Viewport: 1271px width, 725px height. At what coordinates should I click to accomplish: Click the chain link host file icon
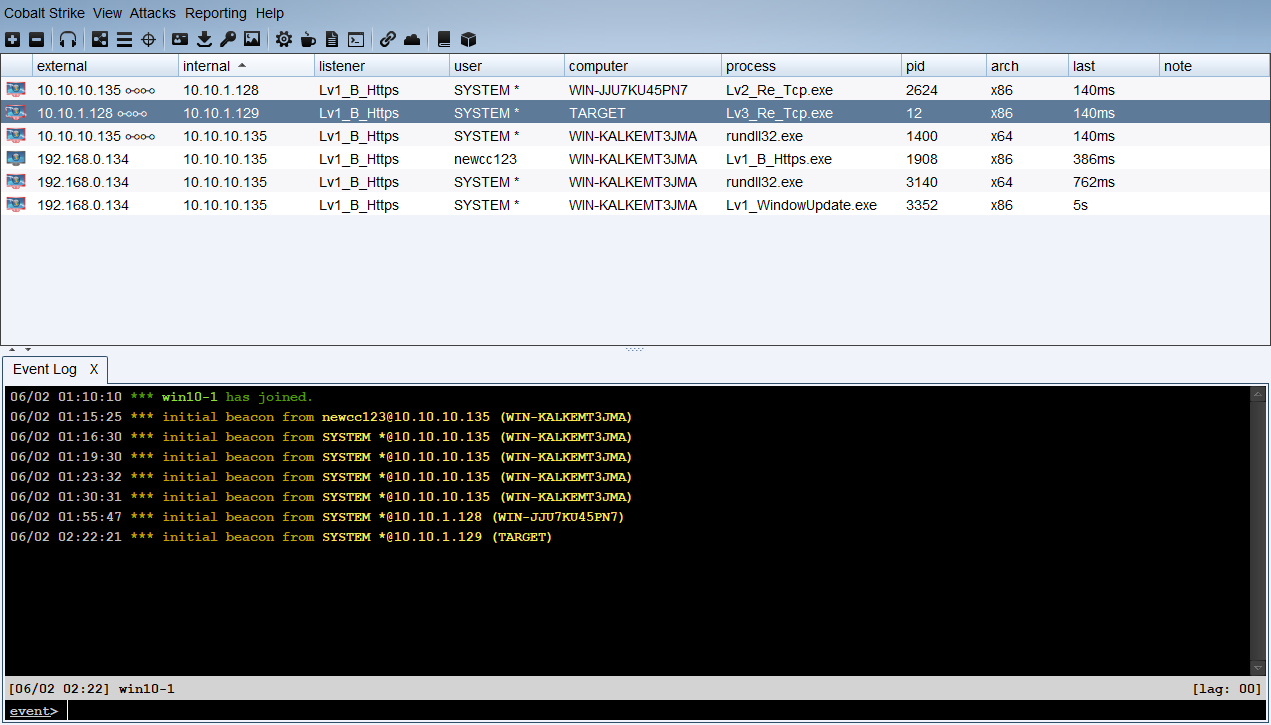(x=388, y=40)
